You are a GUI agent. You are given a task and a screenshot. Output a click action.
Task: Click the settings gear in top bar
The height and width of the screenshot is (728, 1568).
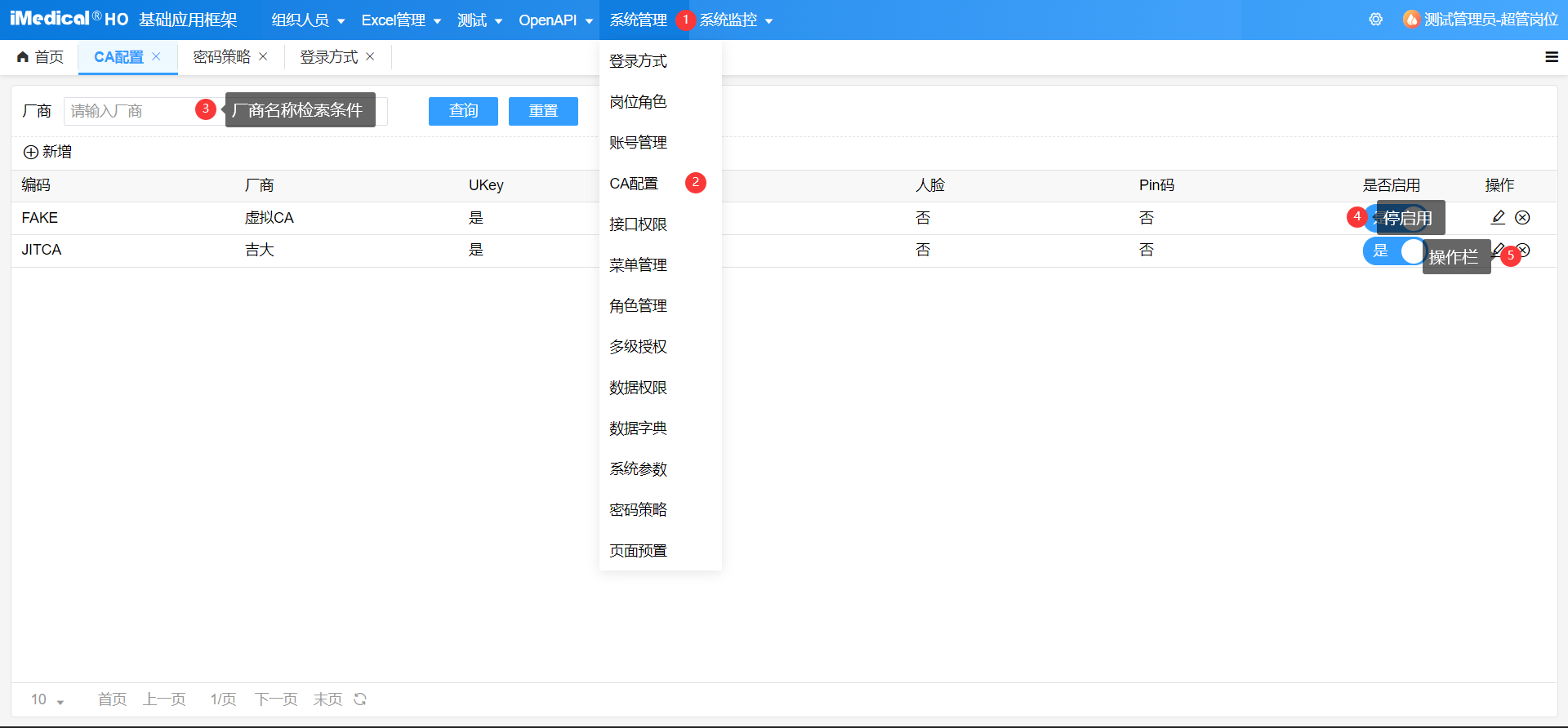[1376, 20]
